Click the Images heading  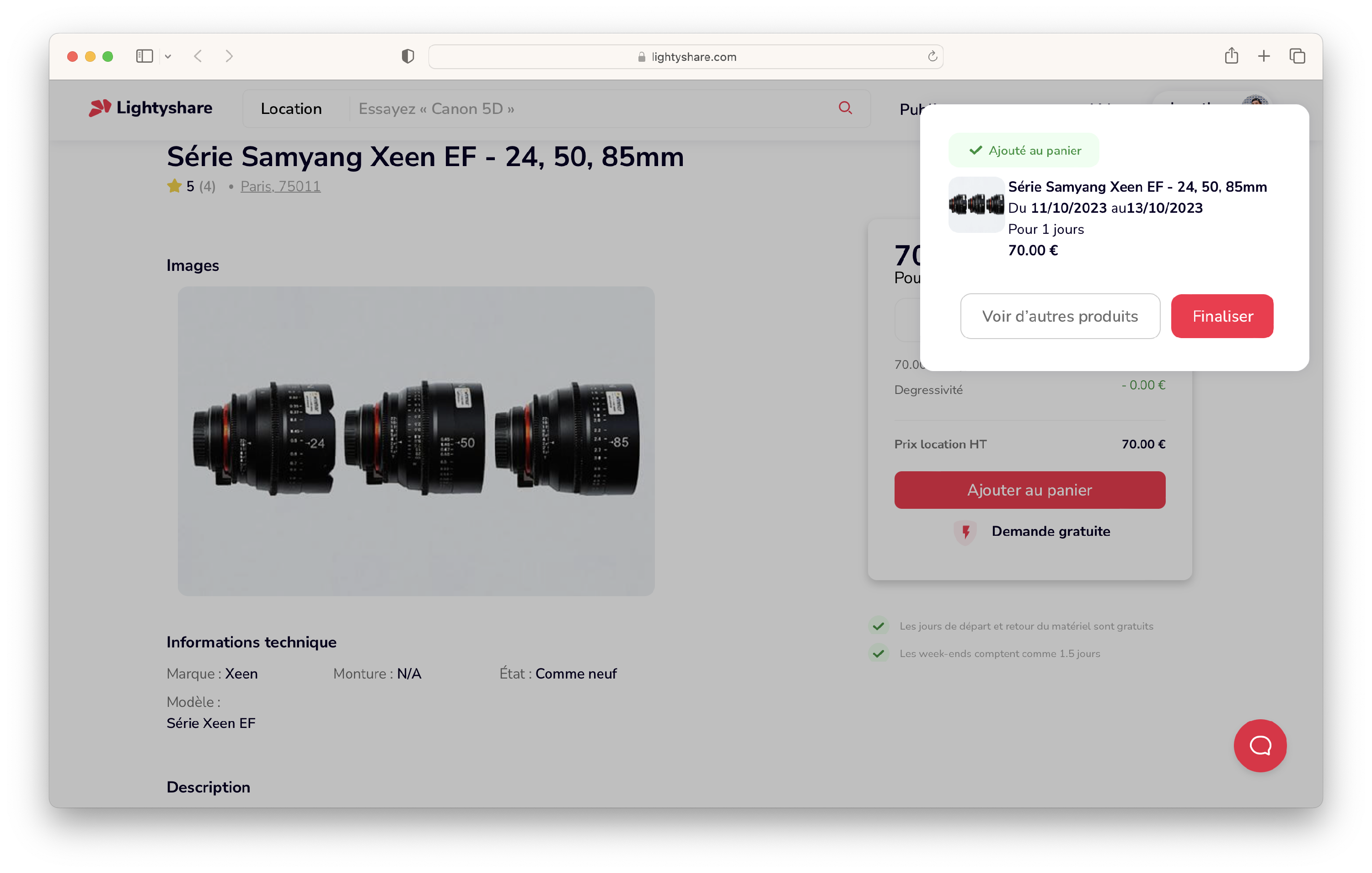193,265
